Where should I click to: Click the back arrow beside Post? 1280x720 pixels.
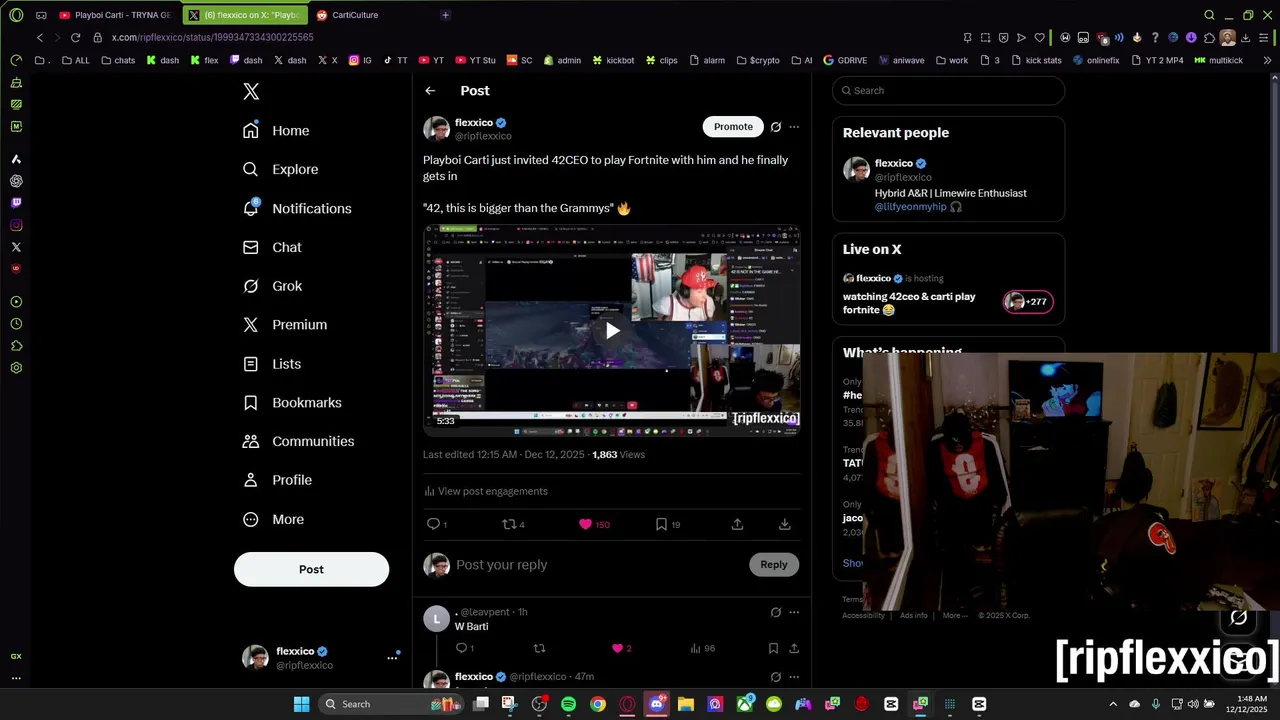[x=430, y=91]
